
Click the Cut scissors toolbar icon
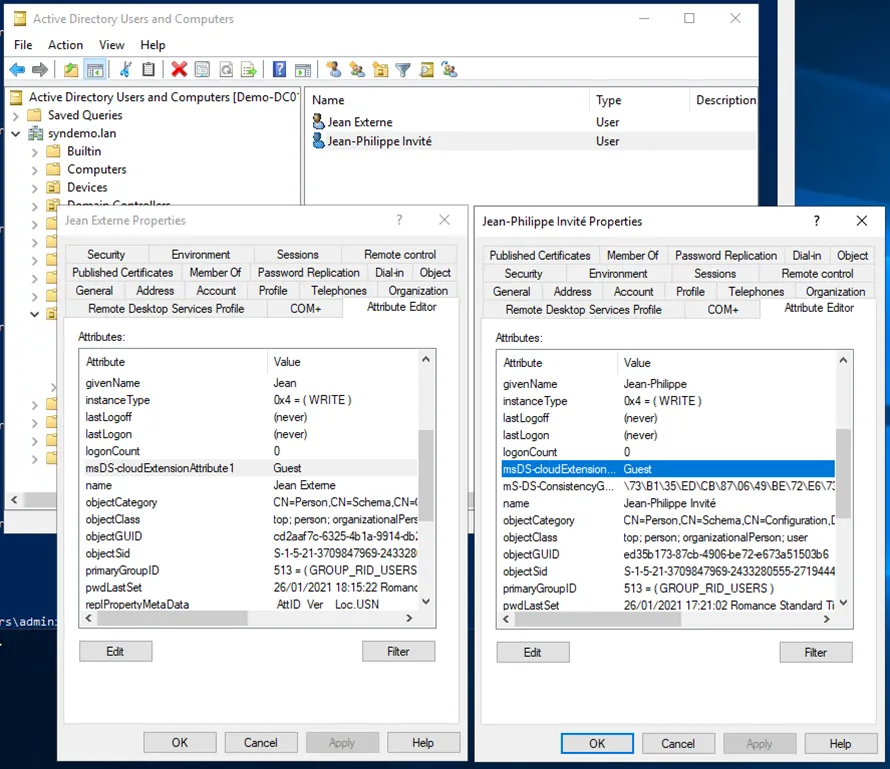point(126,69)
